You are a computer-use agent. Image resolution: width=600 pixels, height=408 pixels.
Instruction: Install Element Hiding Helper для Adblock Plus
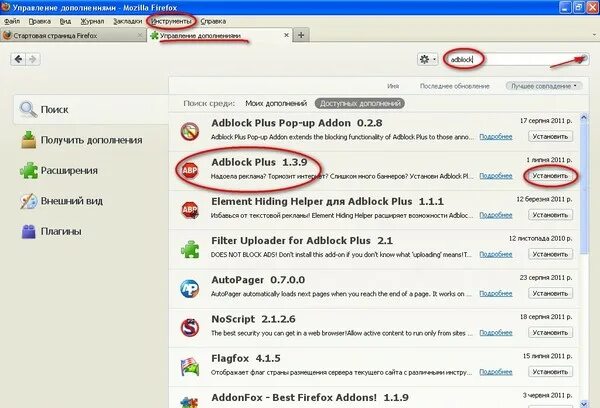point(550,215)
